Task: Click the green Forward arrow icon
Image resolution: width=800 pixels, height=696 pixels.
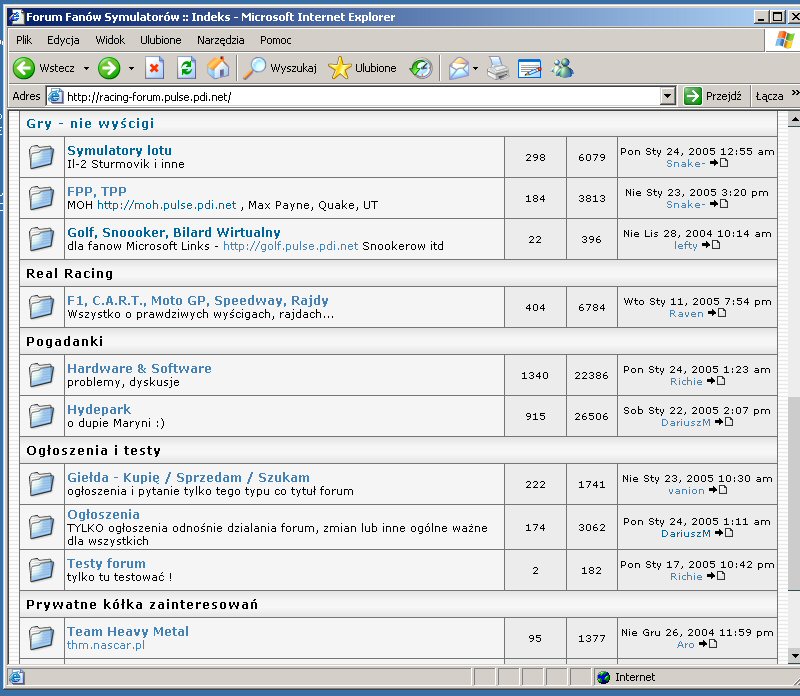Action: coord(109,68)
